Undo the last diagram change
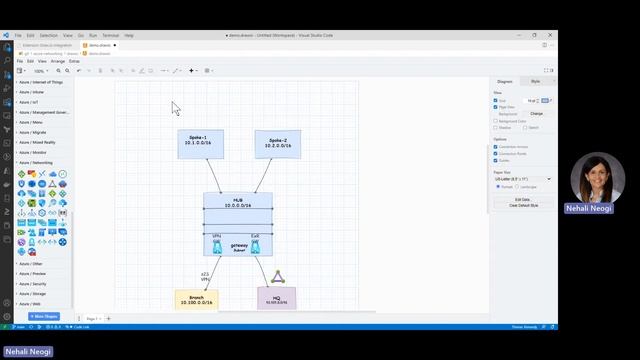Image resolution: width=640 pixels, height=360 pixels. 79,71
